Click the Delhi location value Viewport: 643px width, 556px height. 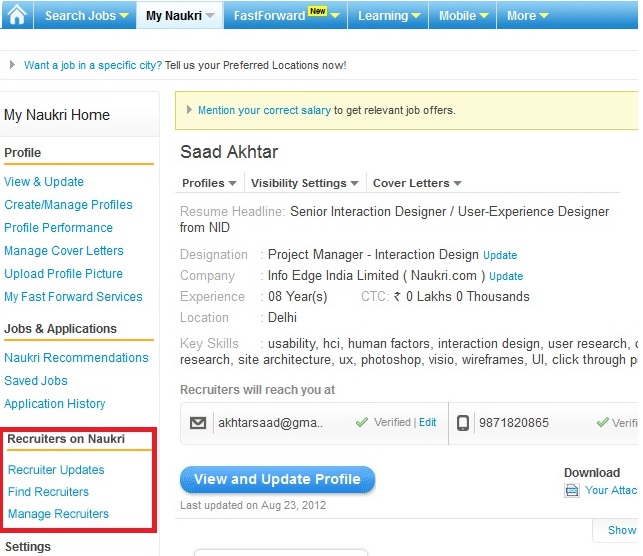point(282,317)
